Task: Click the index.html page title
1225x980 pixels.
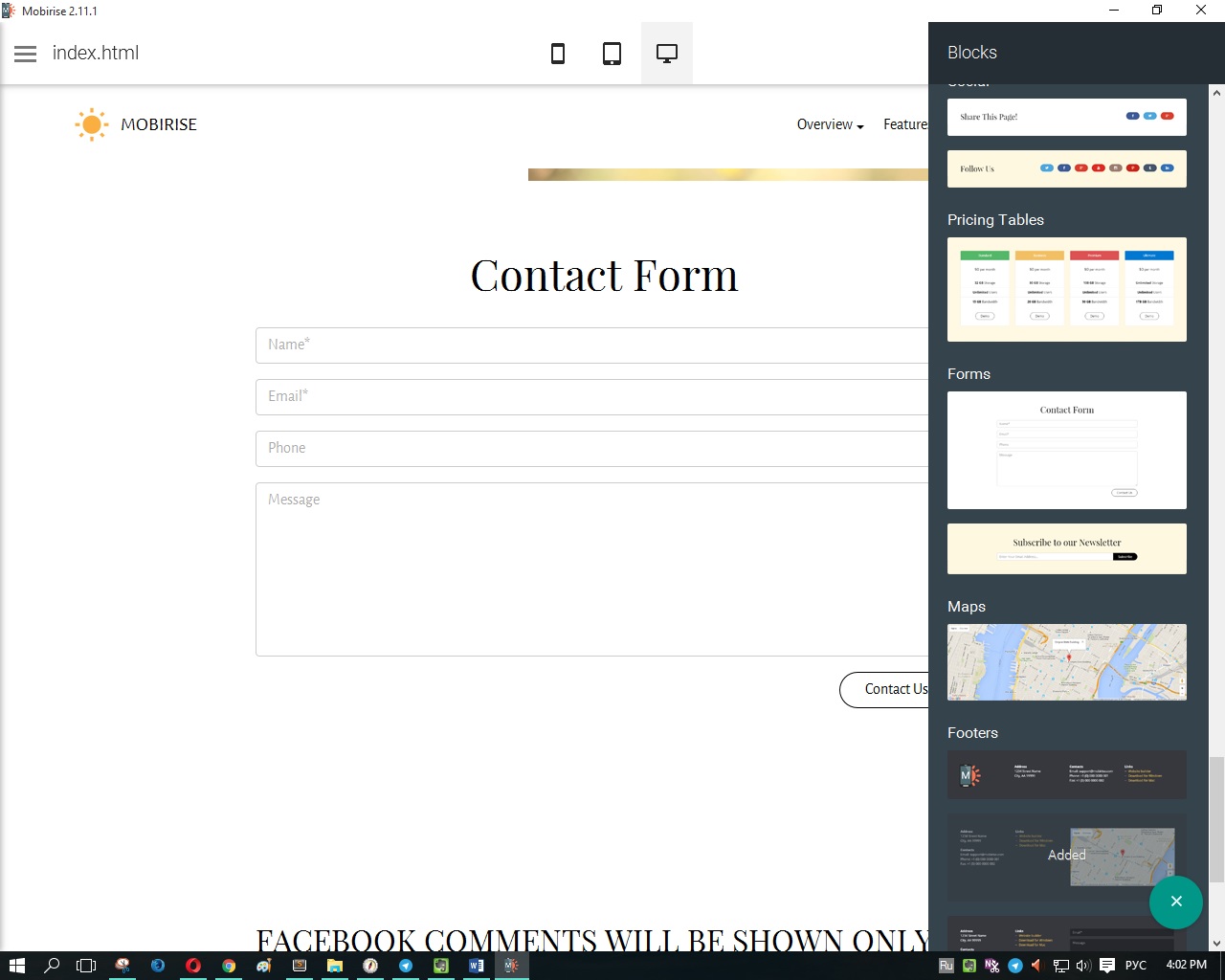Action: tap(96, 53)
